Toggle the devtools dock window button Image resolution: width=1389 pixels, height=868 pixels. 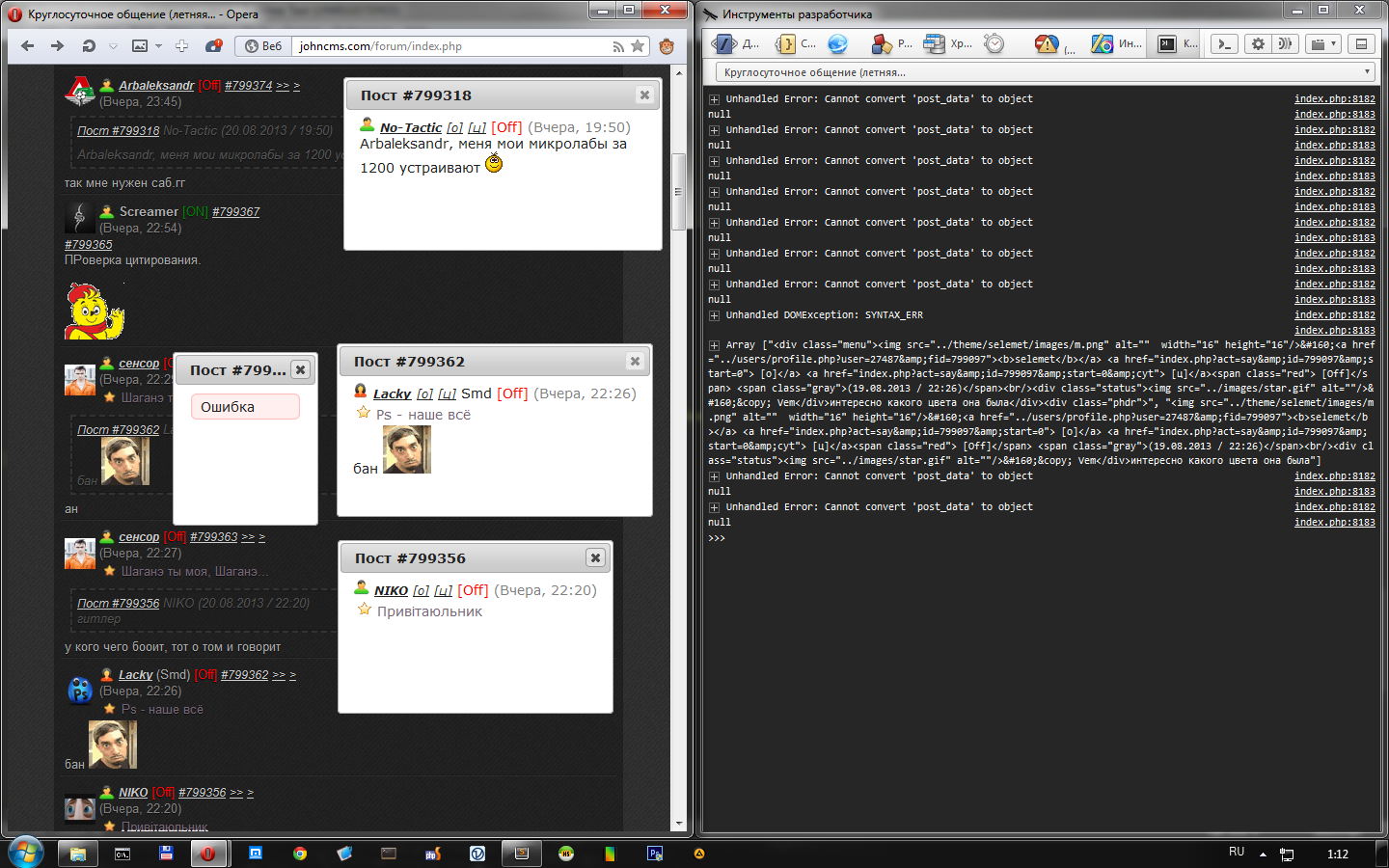click(1361, 43)
